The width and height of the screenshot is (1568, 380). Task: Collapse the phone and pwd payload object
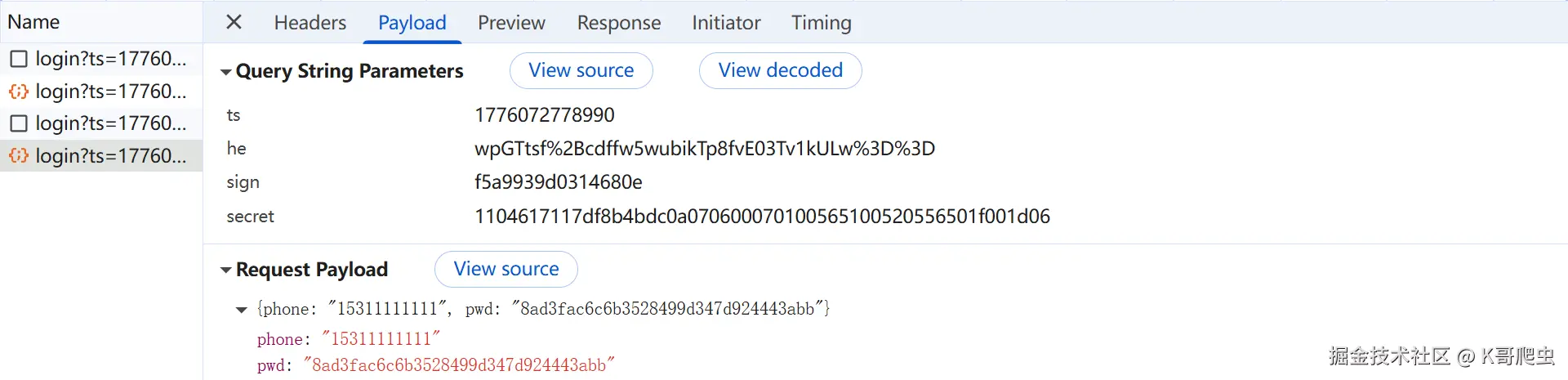pos(241,310)
